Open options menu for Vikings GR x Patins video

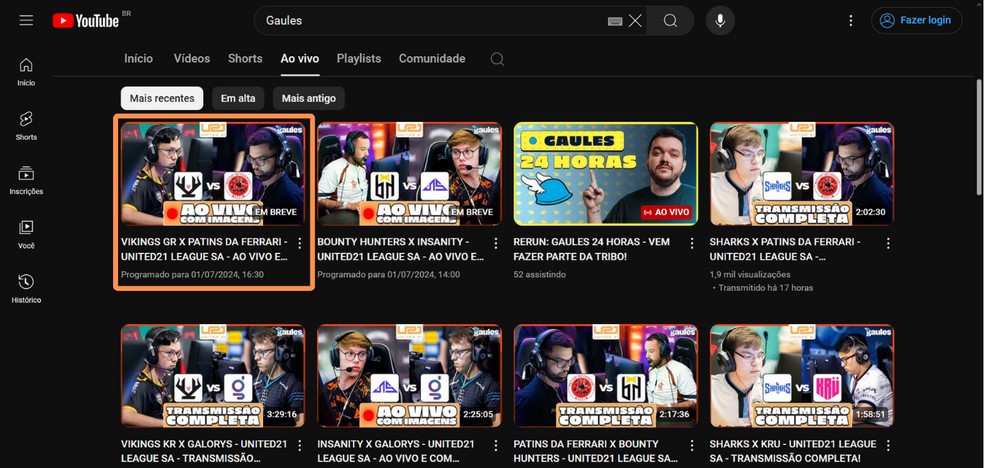point(299,243)
